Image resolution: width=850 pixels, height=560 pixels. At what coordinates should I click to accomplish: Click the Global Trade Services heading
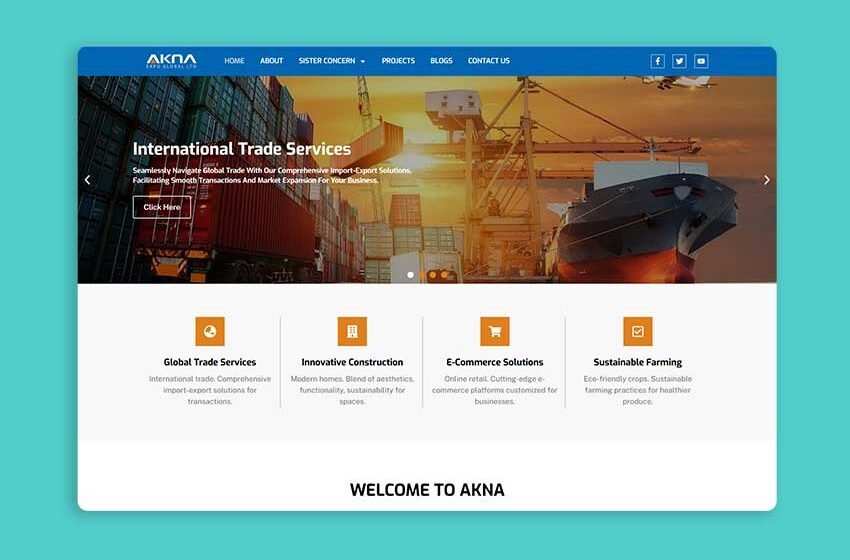(x=210, y=362)
